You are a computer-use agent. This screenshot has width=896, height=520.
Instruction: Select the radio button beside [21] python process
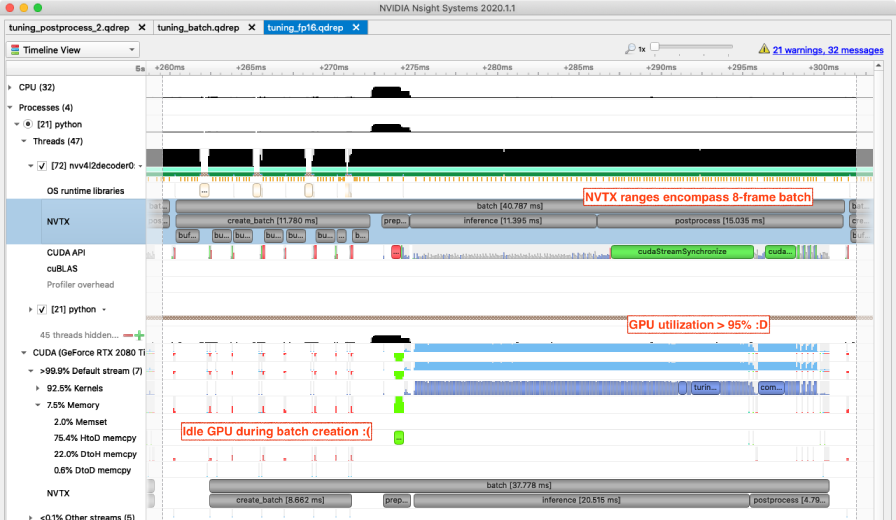click(x=27, y=124)
